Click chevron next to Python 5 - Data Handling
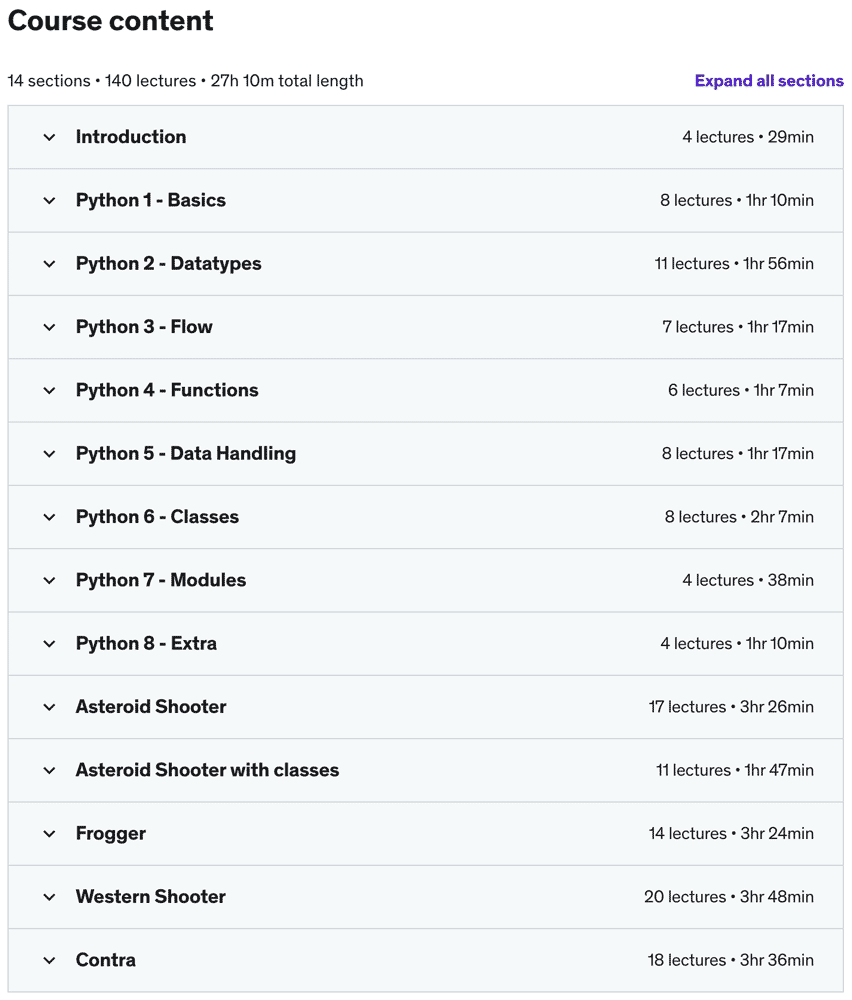The width and height of the screenshot is (852, 1000). (49, 454)
